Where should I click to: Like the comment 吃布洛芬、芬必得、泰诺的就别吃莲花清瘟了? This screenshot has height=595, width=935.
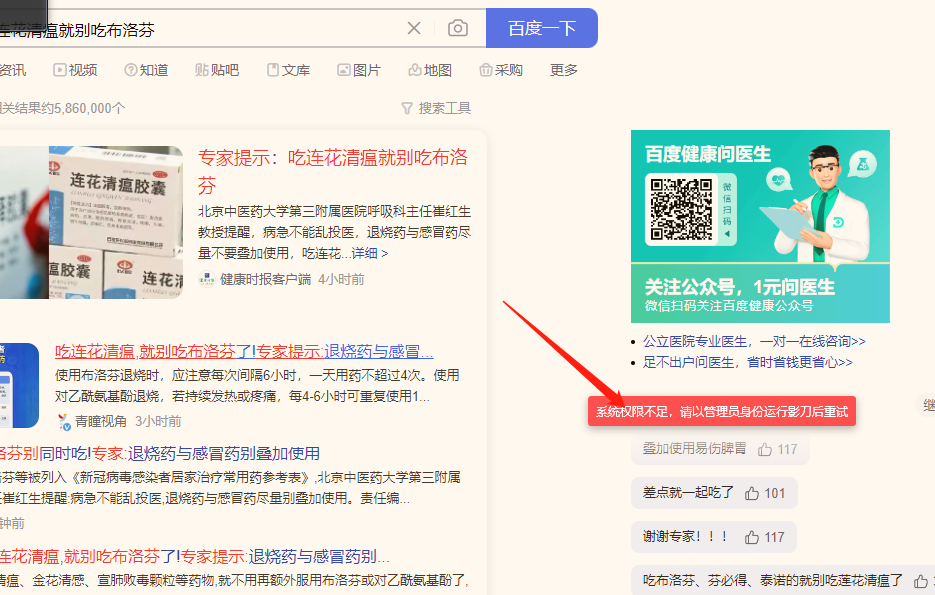coord(921,581)
